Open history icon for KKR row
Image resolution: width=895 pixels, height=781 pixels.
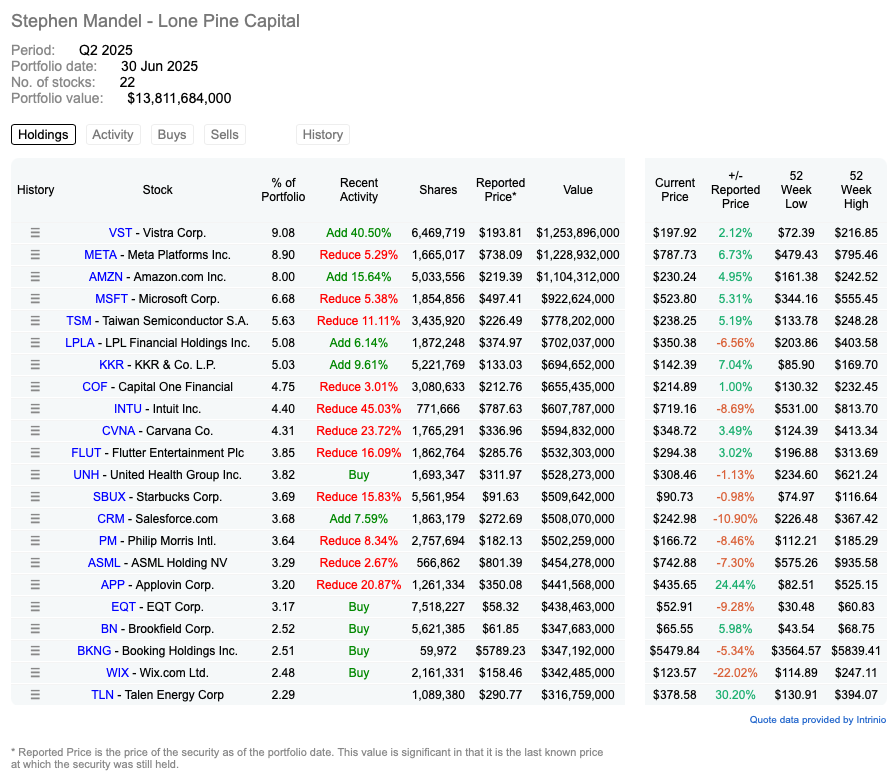click(x=35, y=365)
